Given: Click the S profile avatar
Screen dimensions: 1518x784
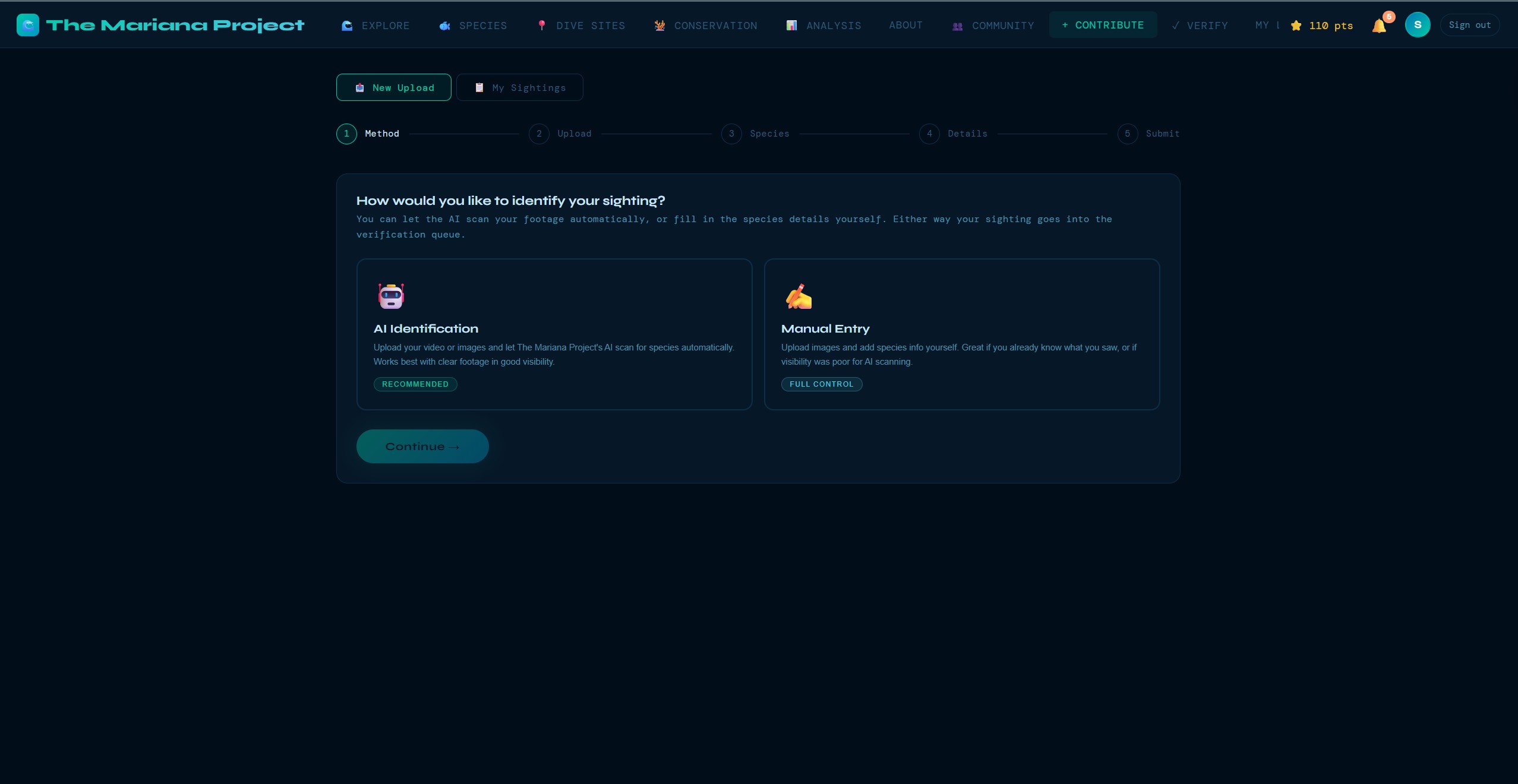Looking at the screenshot, I should (1418, 25).
